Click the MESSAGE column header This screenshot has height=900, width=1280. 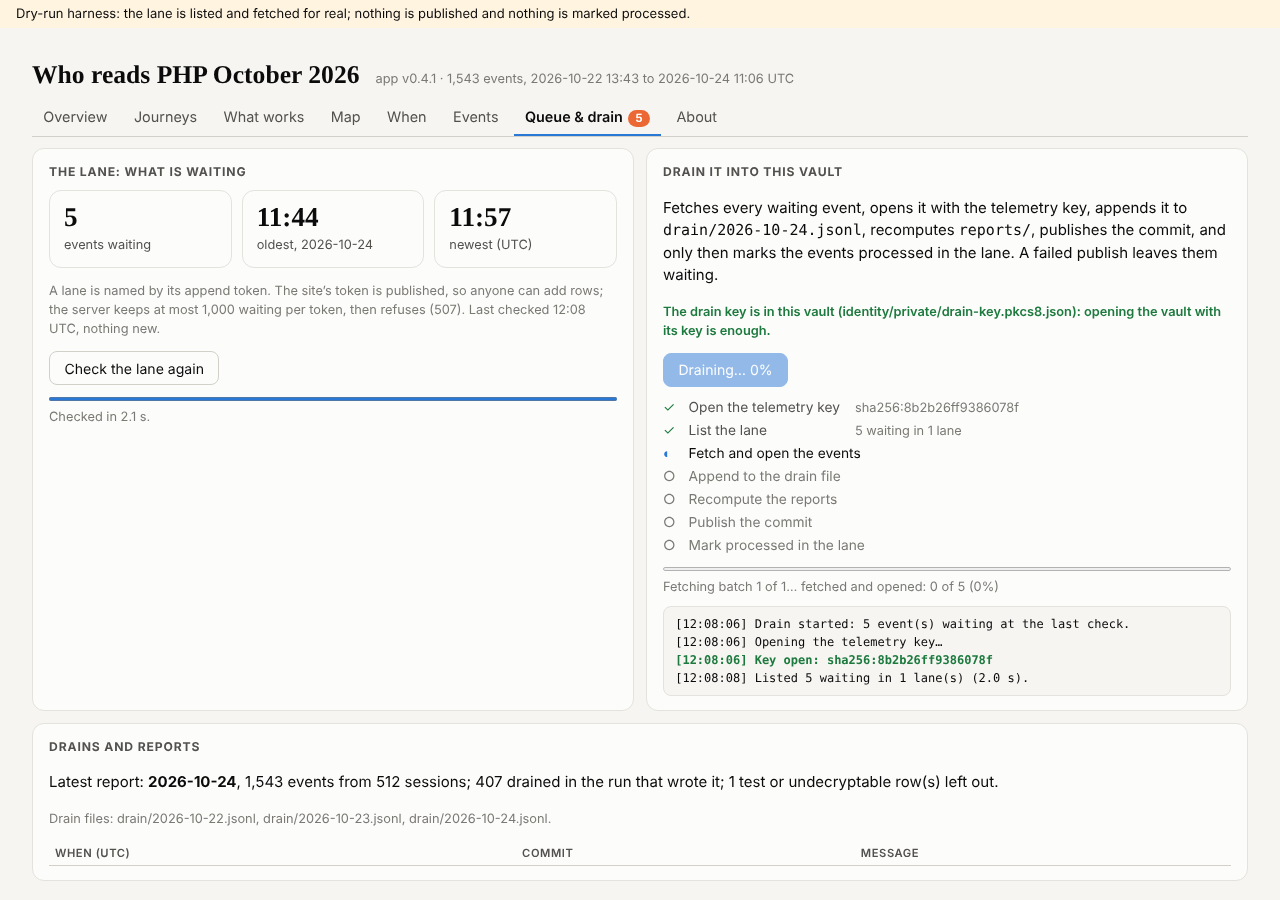click(x=890, y=853)
